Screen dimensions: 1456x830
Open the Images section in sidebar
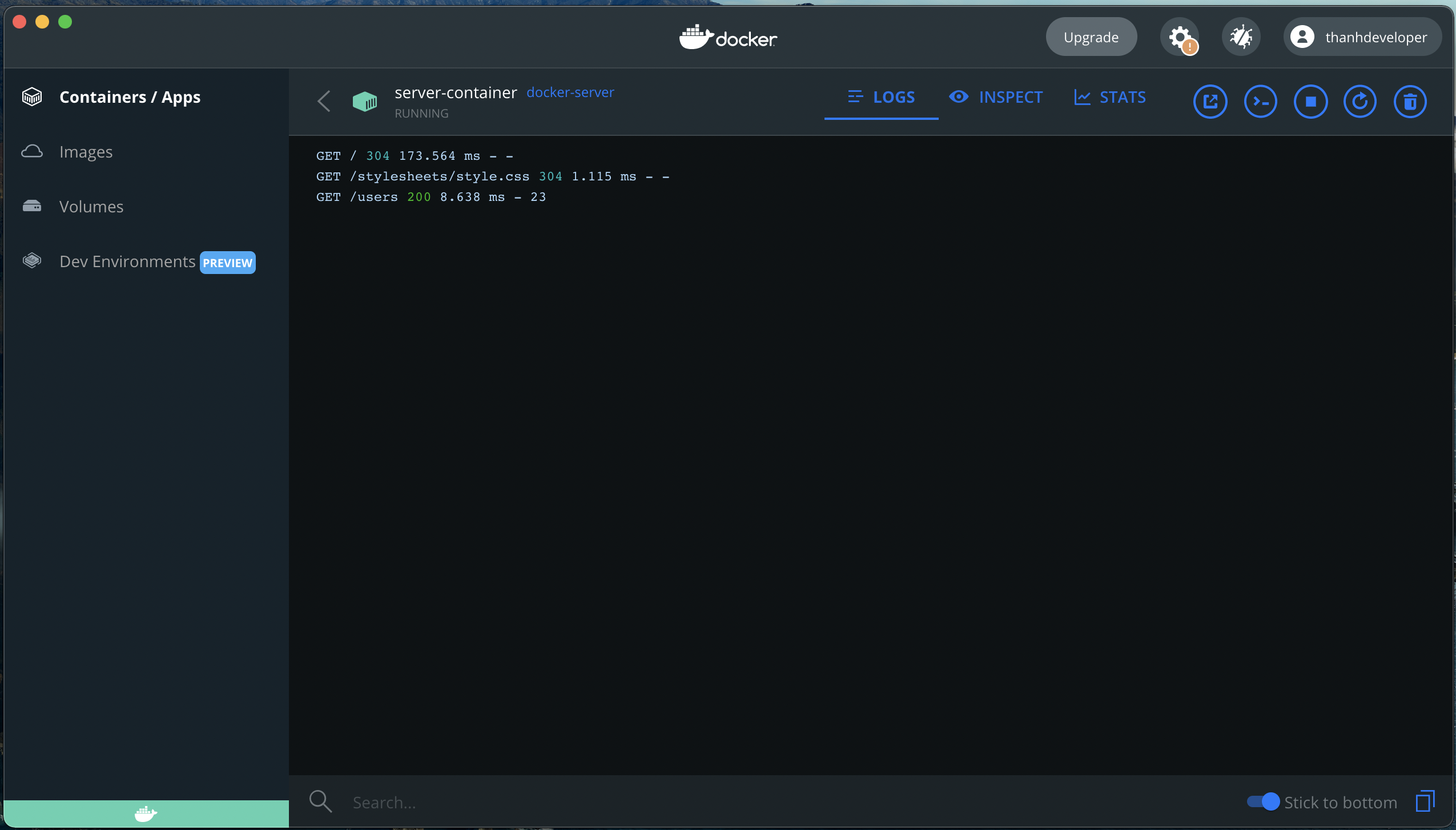pos(85,151)
